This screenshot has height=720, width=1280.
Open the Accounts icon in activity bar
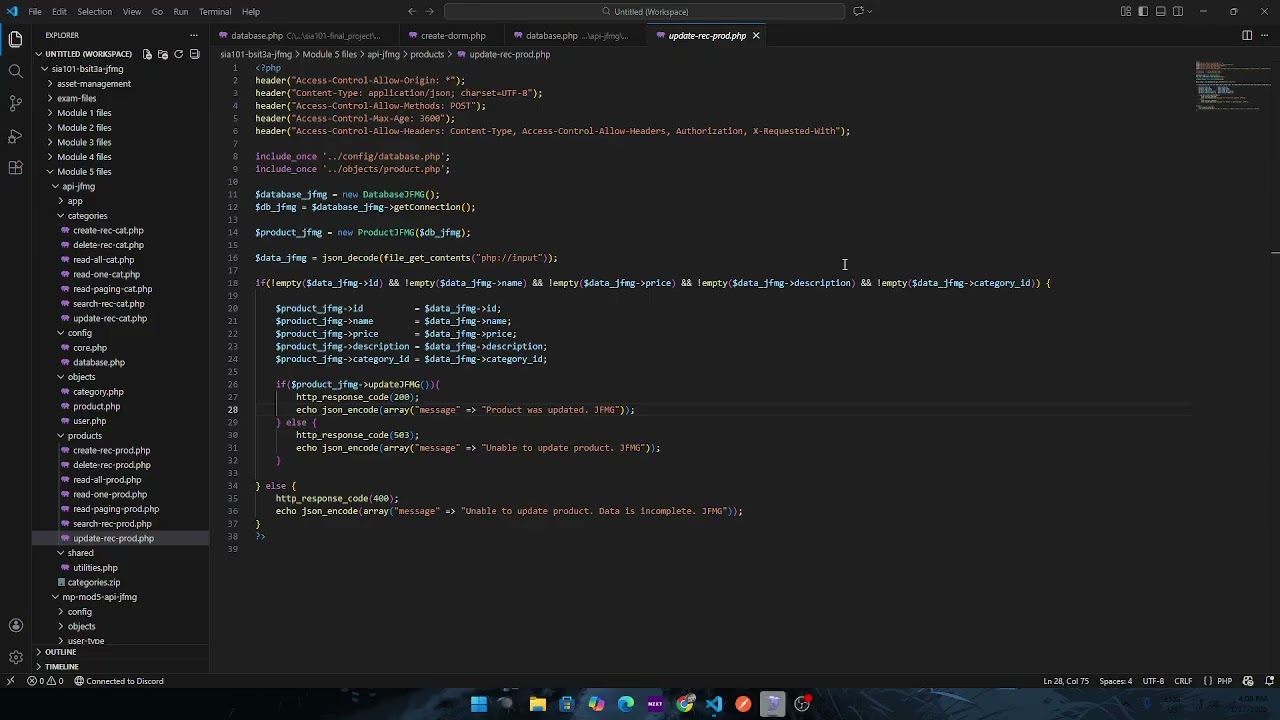click(15, 625)
